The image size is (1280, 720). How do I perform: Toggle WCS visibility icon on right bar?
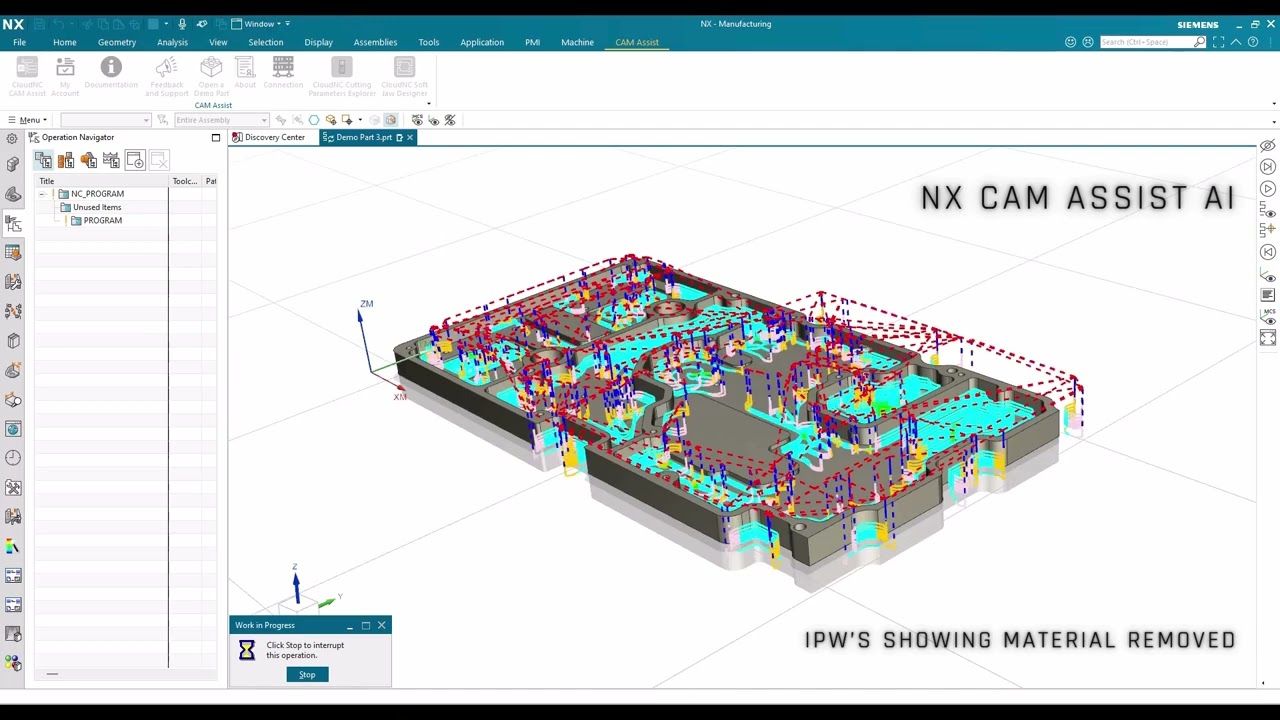tap(1268, 274)
